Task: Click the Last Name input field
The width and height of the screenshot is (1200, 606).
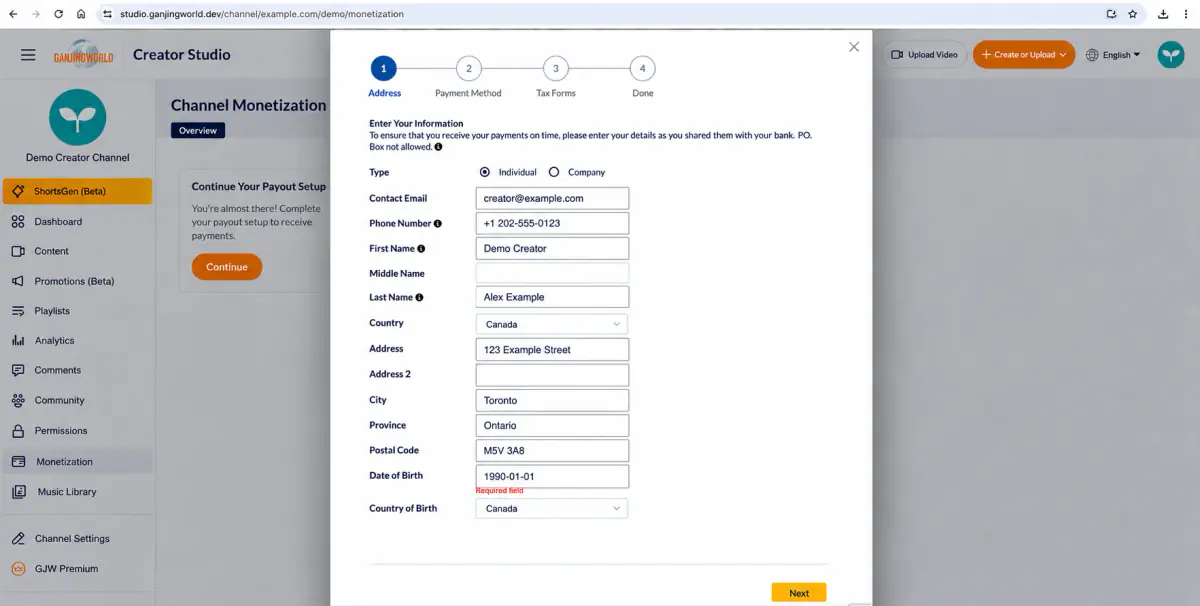Action: coord(552,297)
